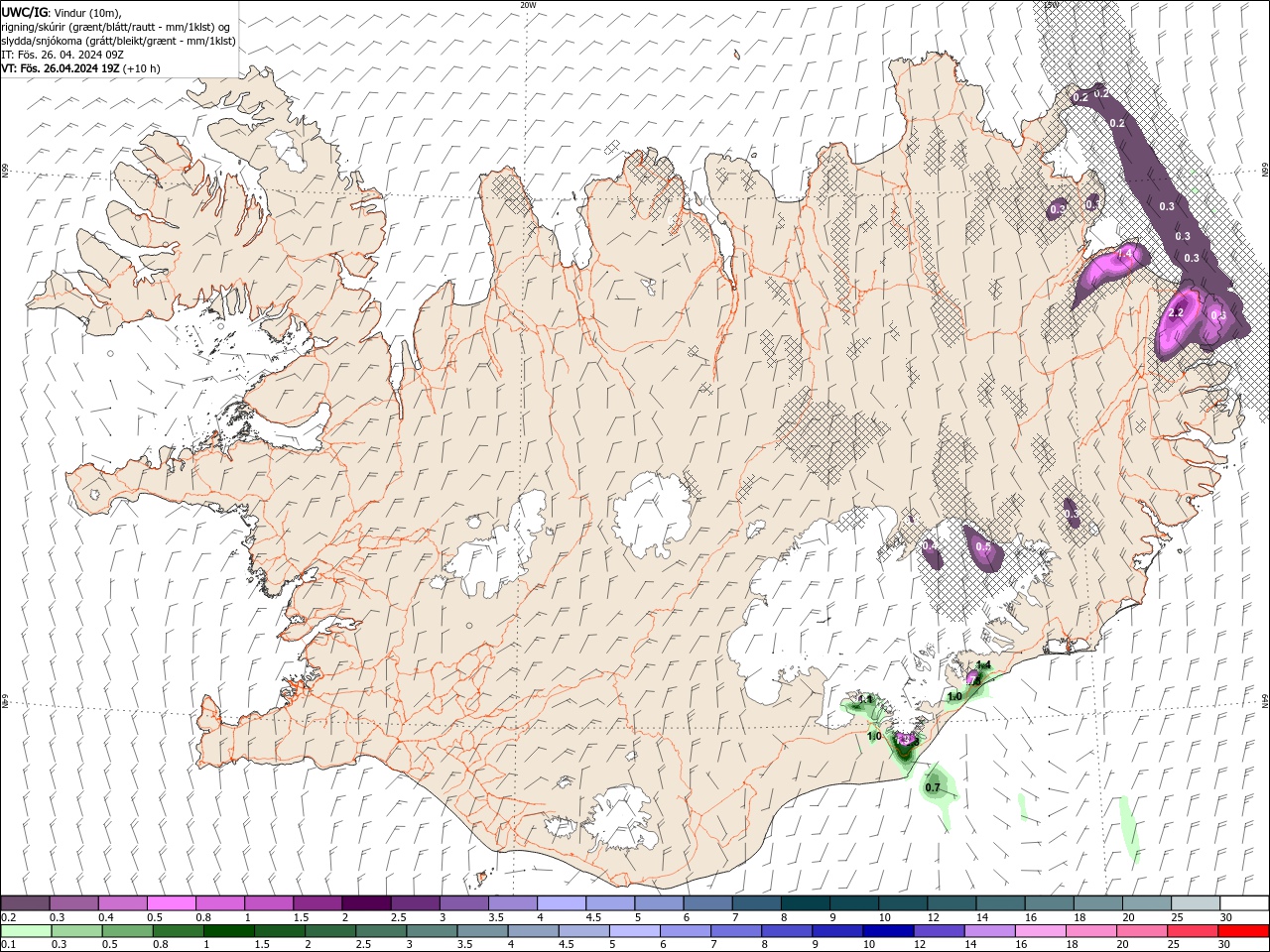Click '0.8' label on upper legend scale
The image size is (1270, 952).
click(203, 917)
